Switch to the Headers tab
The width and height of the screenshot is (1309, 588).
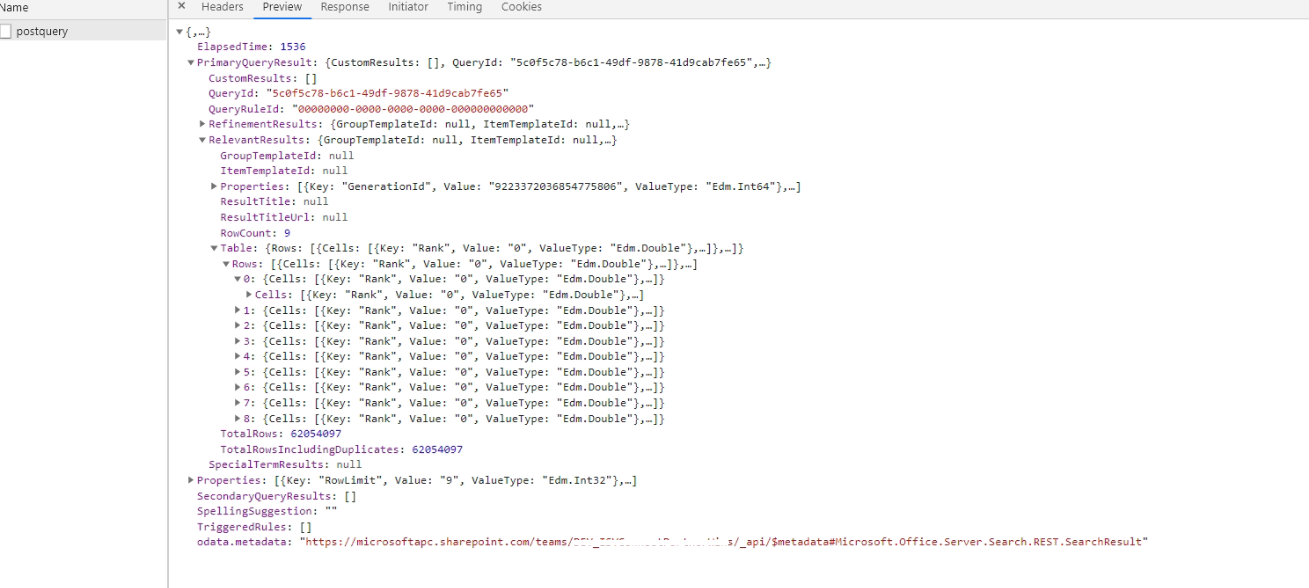221,7
